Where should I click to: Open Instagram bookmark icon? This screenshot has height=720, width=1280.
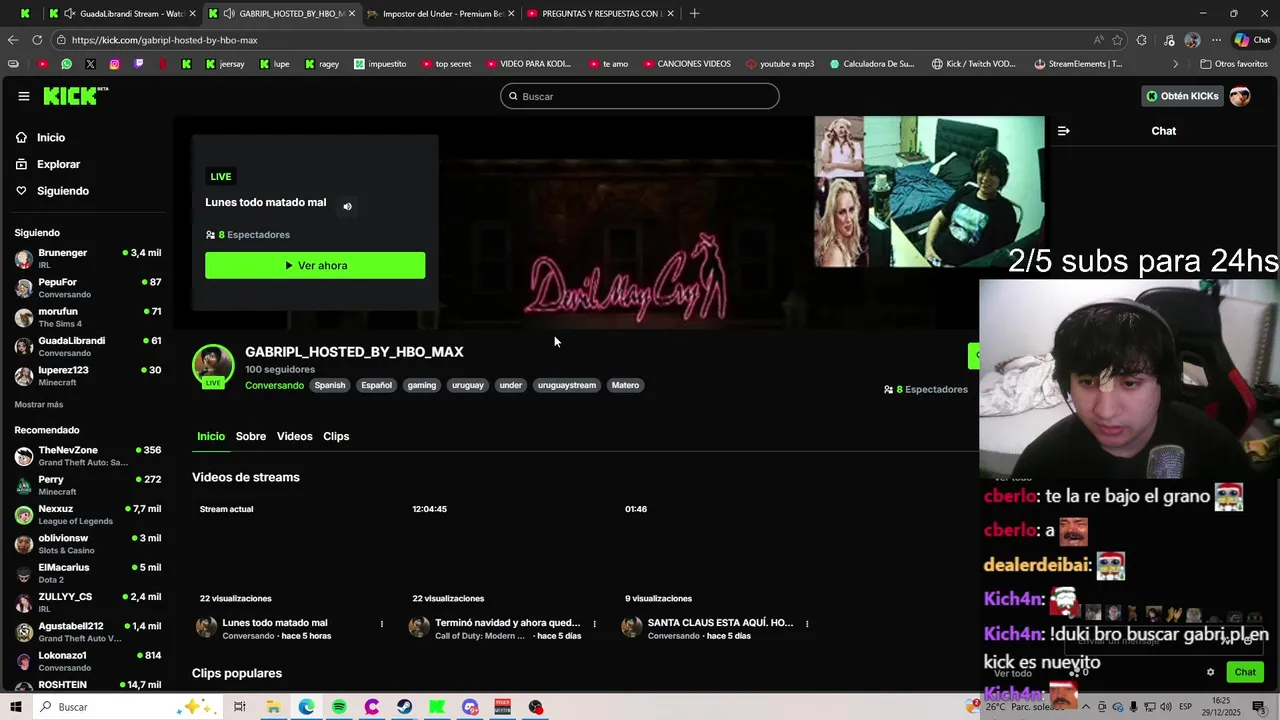click(114, 64)
